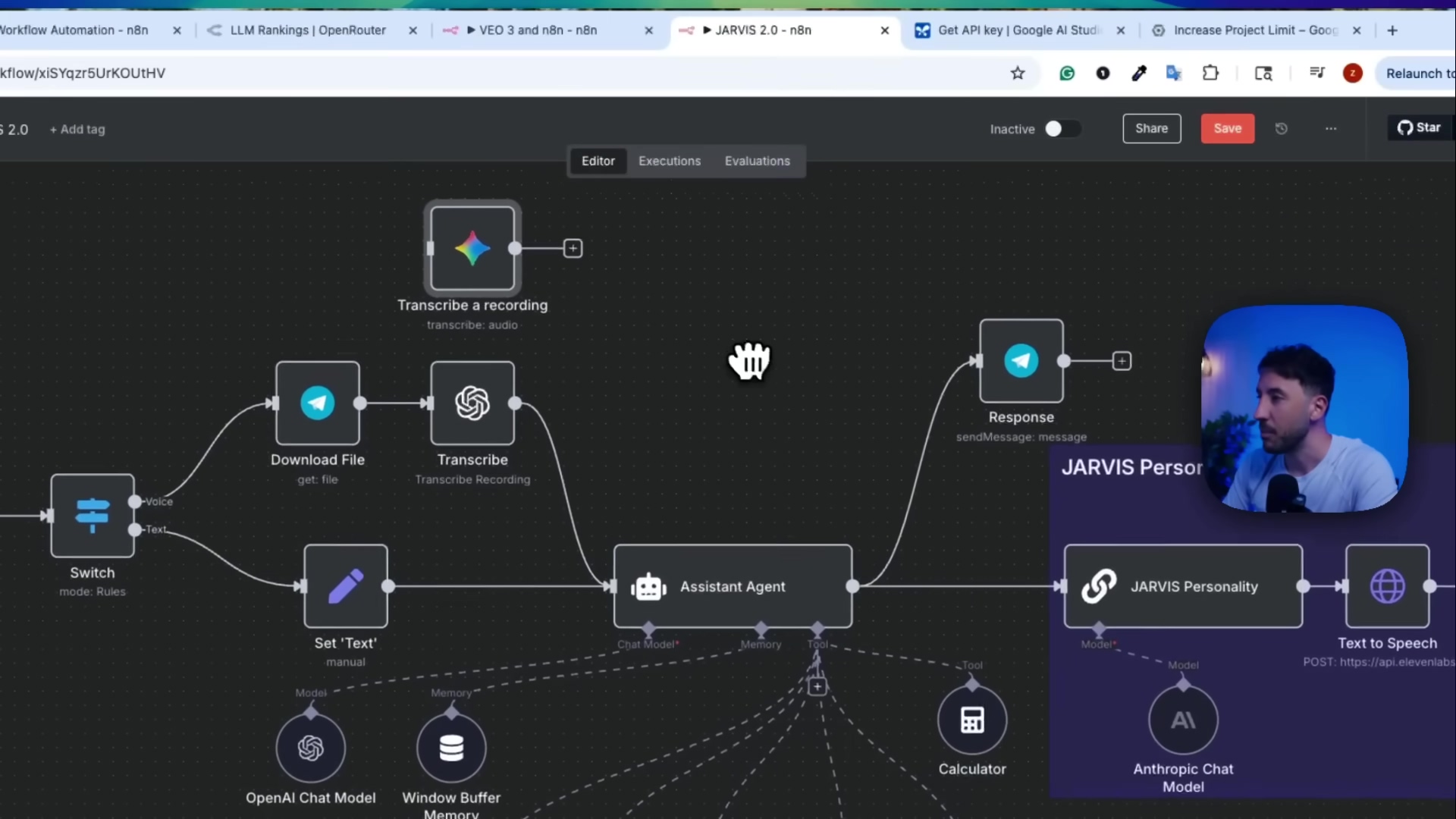Add node after Response node output
This screenshot has width=1456, height=819.
coord(1122,361)
